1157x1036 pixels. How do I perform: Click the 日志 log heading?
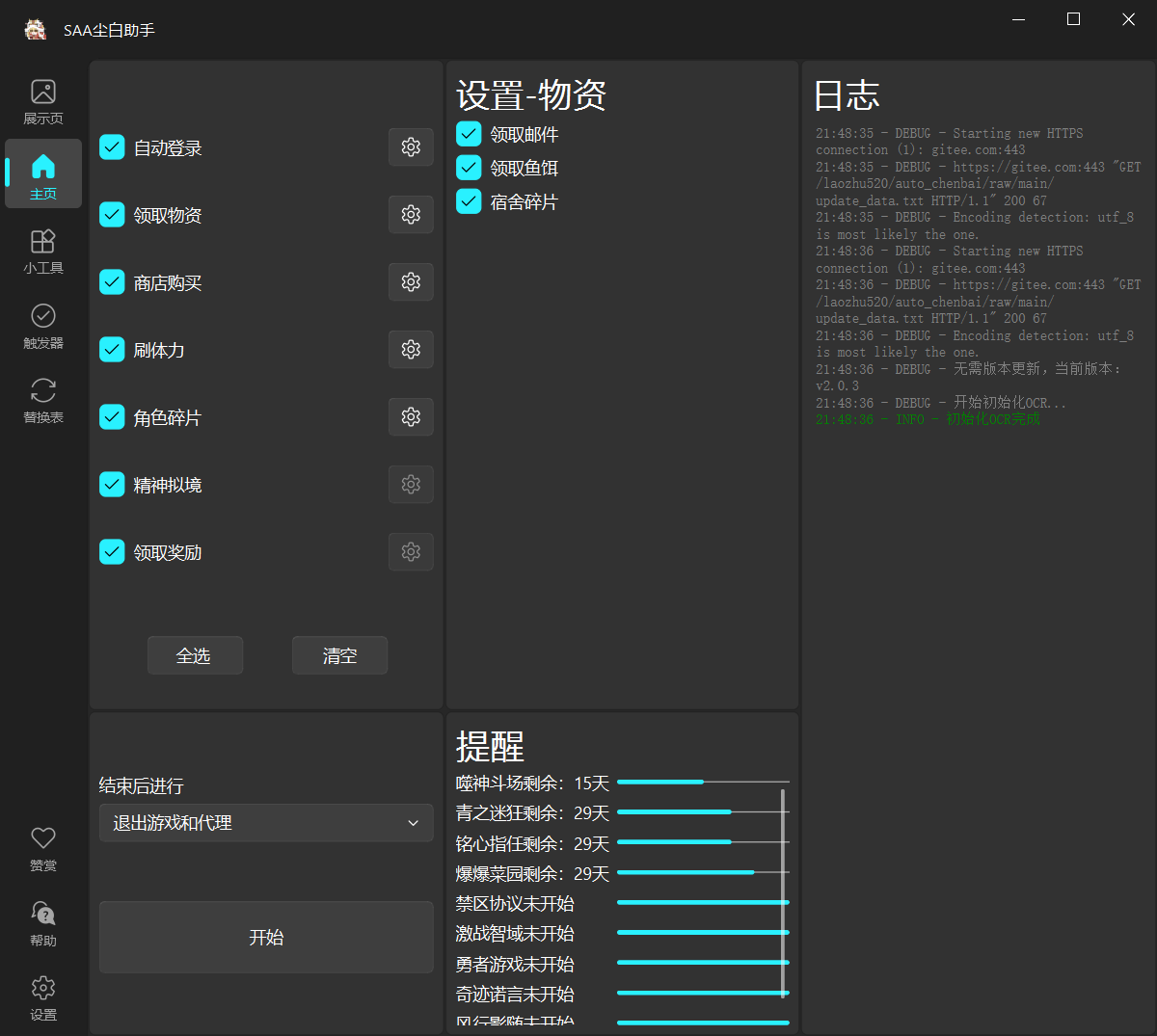click(847, 95)
